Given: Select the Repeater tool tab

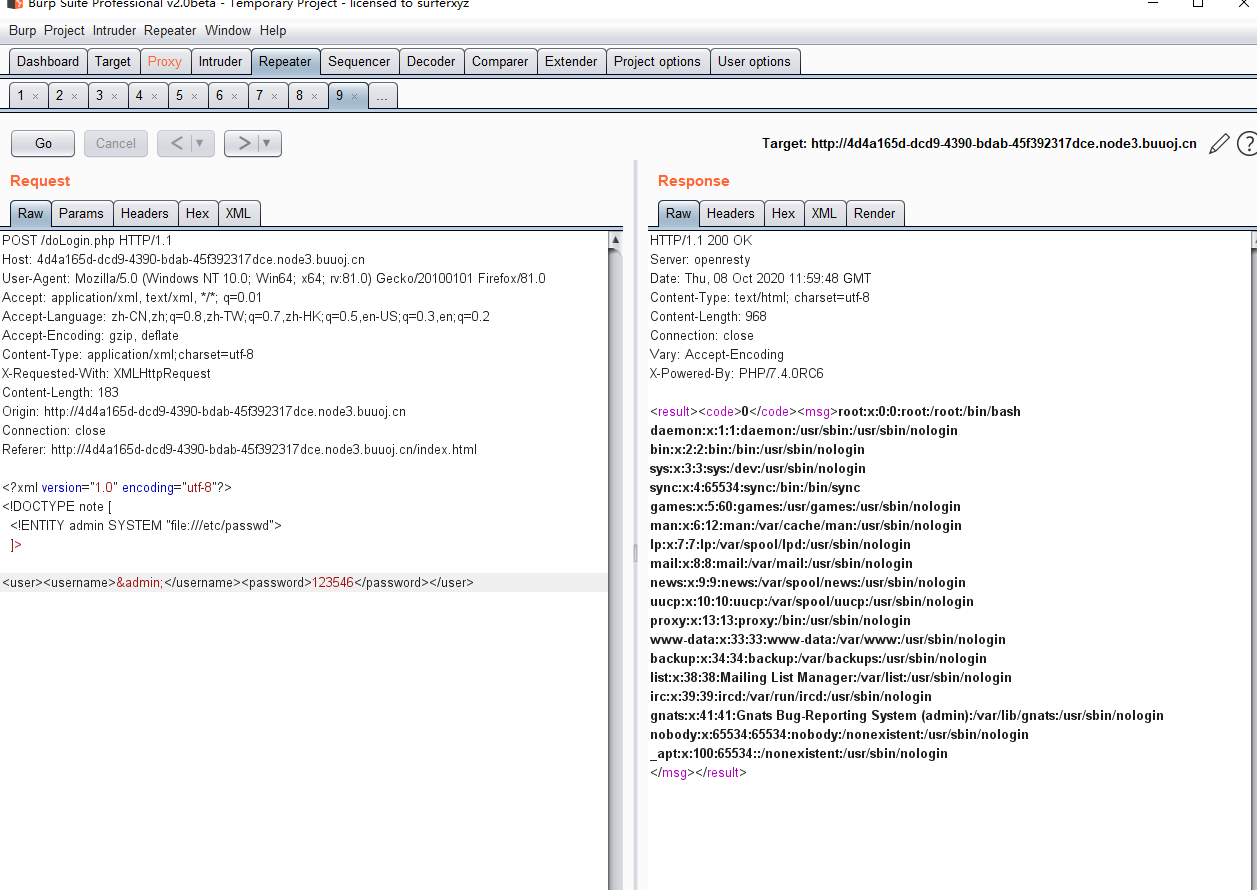Looking at the screenshot, I should tap(285, 61).
